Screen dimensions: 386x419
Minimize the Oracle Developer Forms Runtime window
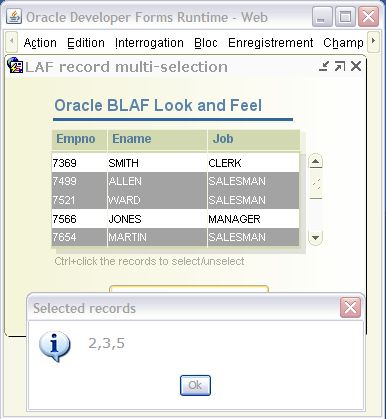click(x=322, y=16)
